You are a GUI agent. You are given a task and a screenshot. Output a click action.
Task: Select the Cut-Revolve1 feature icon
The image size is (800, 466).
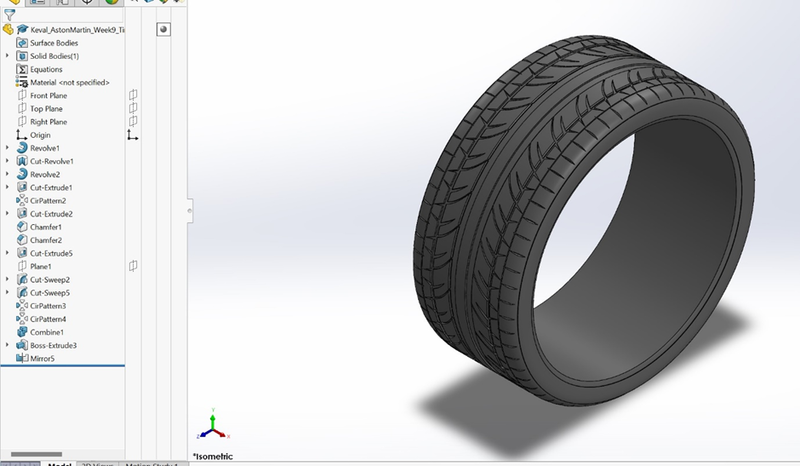(22, 161)
